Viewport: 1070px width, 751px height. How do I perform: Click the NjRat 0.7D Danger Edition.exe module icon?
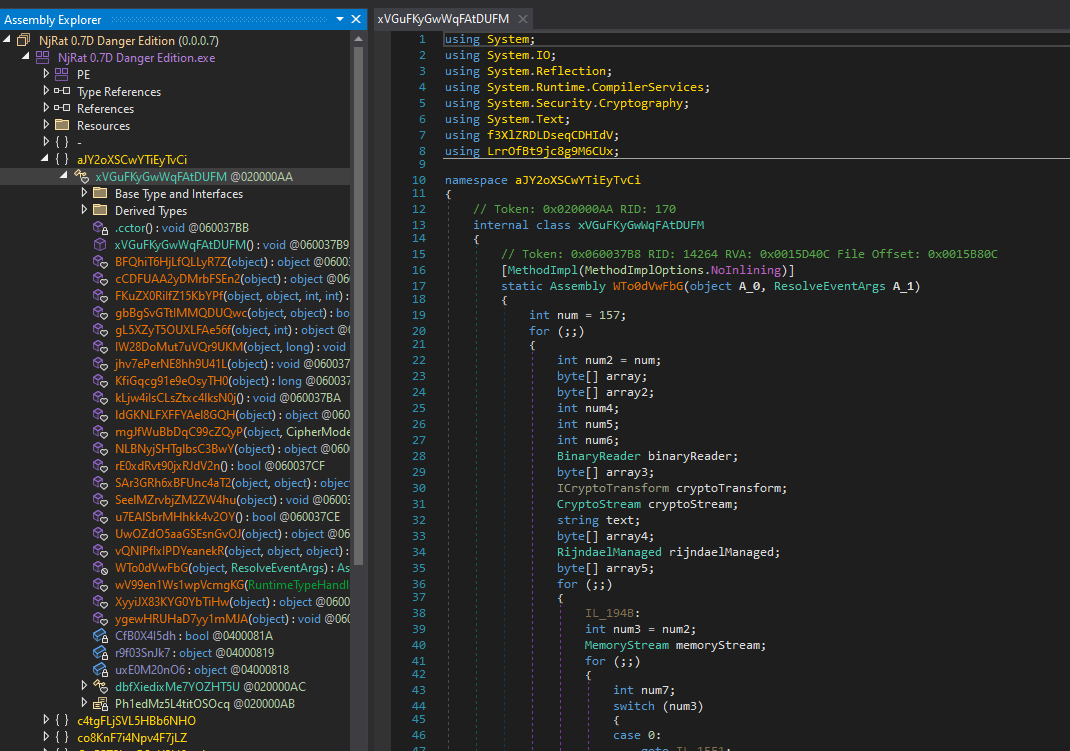[44, 58]
